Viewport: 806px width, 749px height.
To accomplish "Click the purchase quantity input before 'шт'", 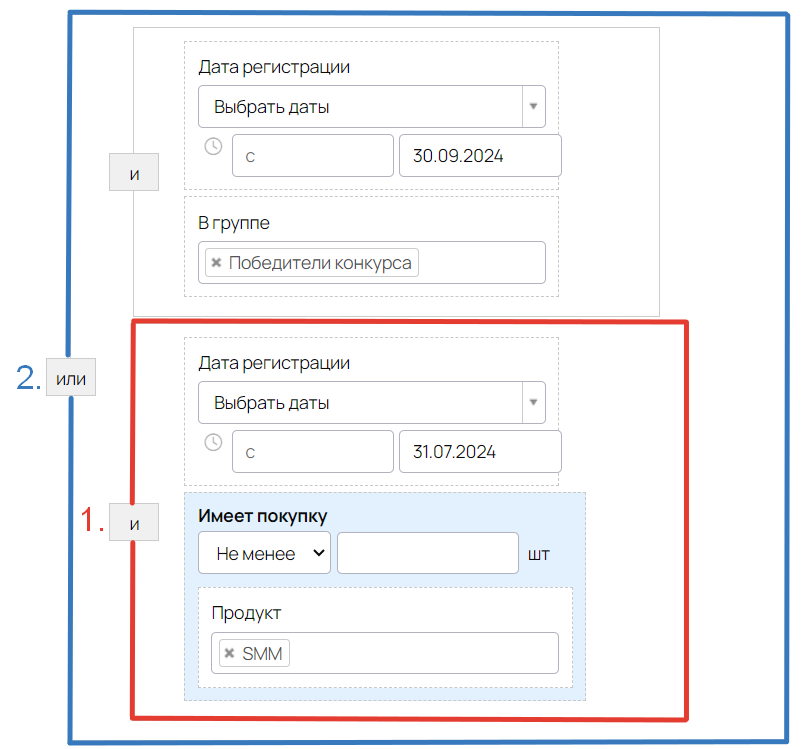I will tap(428, 553).
